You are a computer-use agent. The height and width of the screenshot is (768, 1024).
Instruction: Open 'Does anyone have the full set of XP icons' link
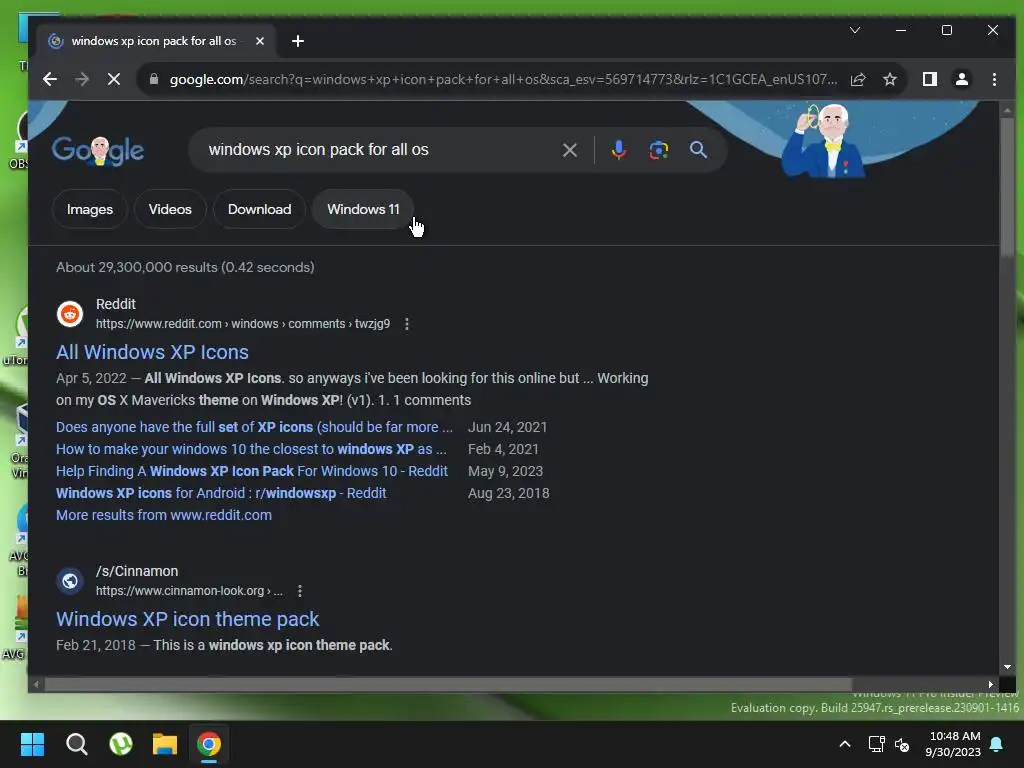pyautogui.click(x=254, y=427)
